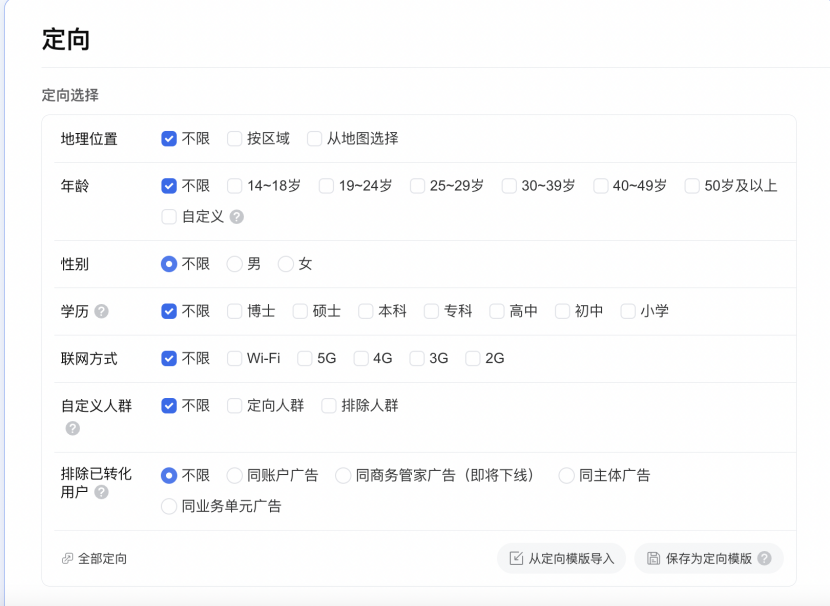
Task: Check the 按区域 location checkbox
Action: [235, 139]
